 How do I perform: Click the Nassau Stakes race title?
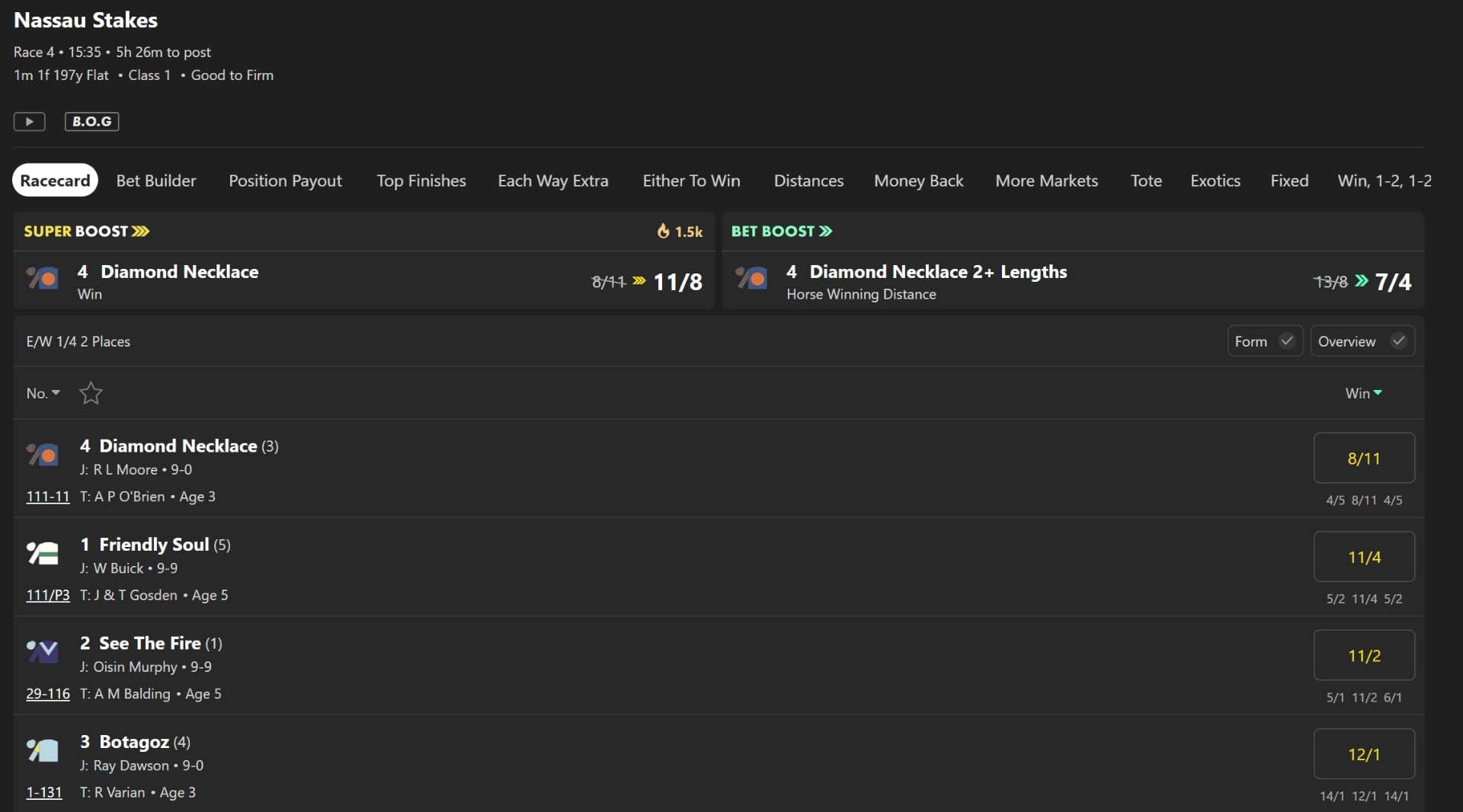coord(85,20)
